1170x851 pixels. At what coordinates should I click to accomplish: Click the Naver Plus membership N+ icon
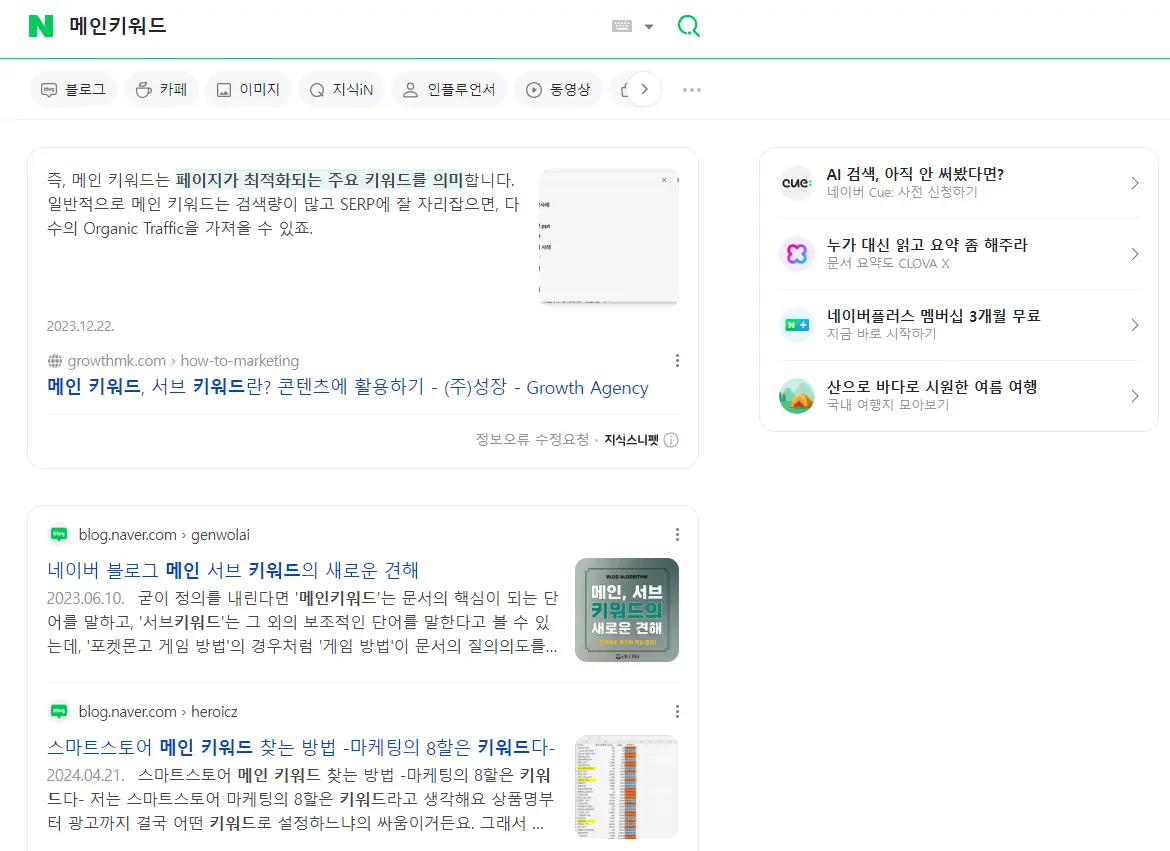[x=795, y=325]
